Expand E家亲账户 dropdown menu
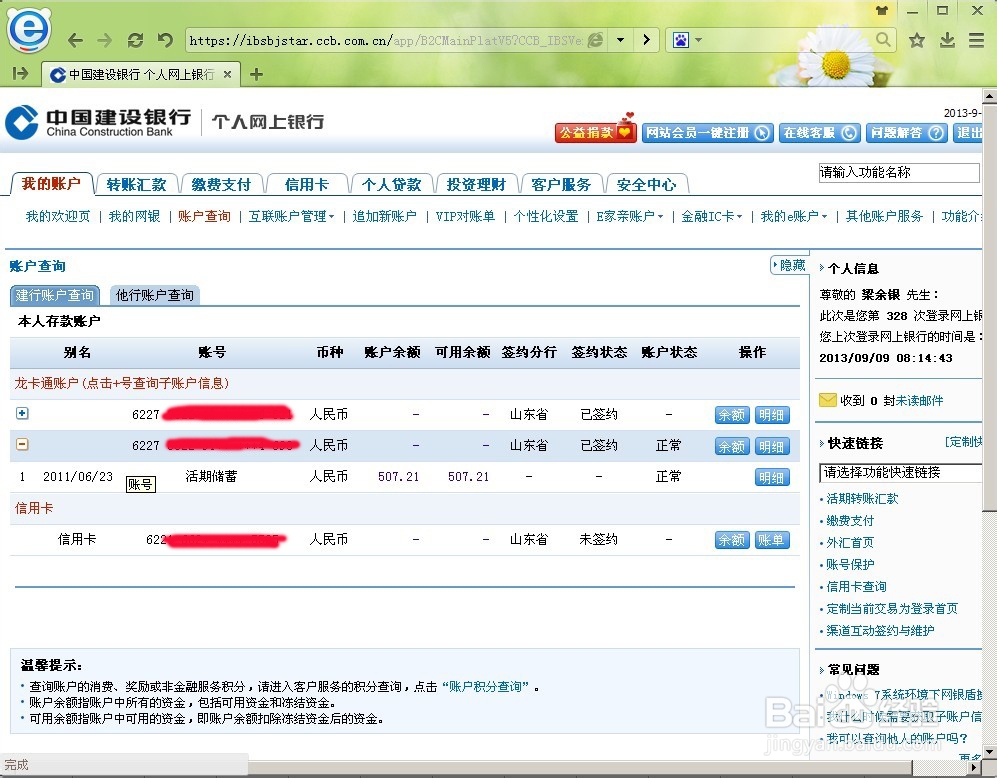 click(629, 216)
